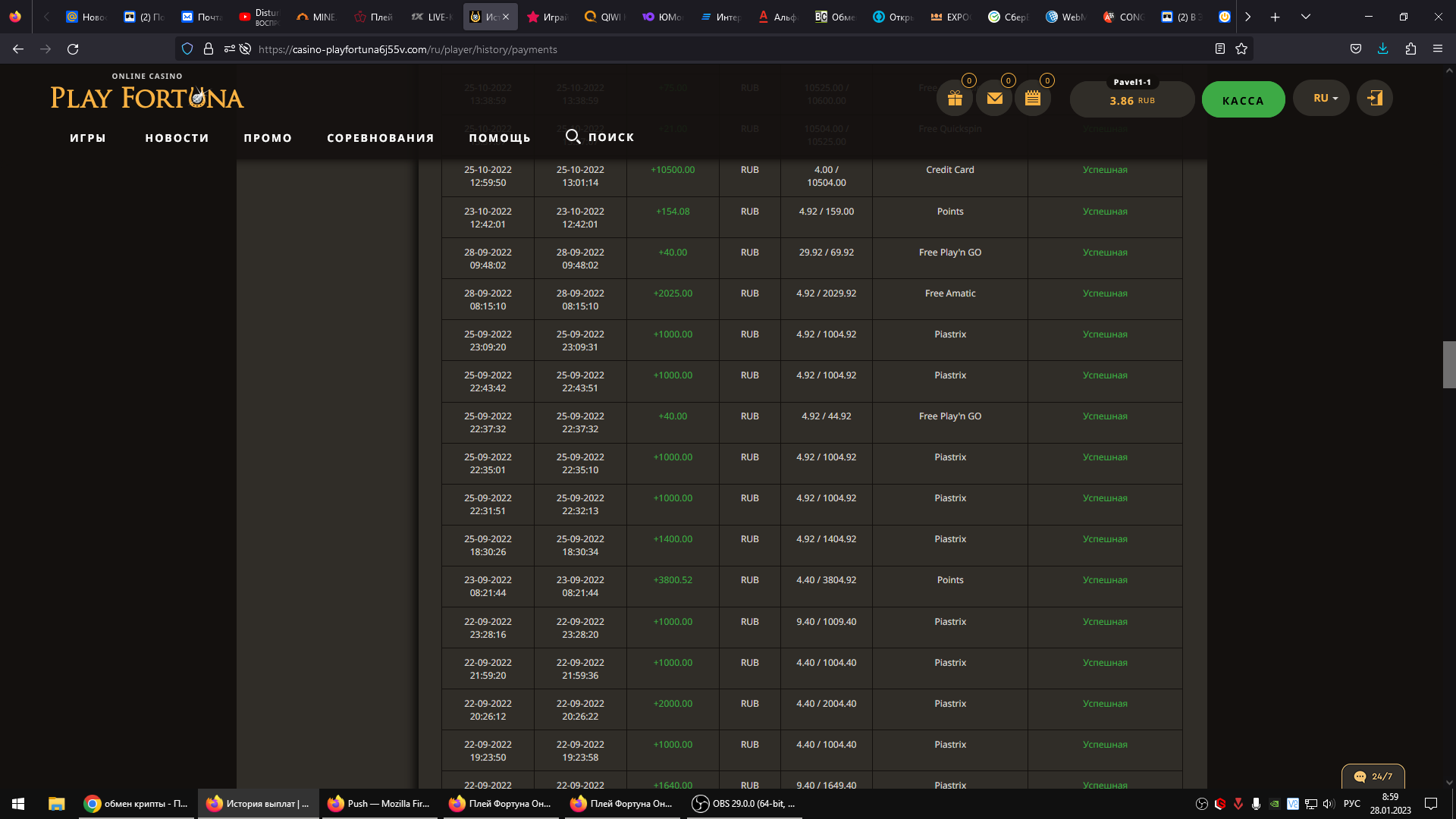Click the page vertical scrollbar thumb
The image size is (1456, 819).
[1448, 365]
